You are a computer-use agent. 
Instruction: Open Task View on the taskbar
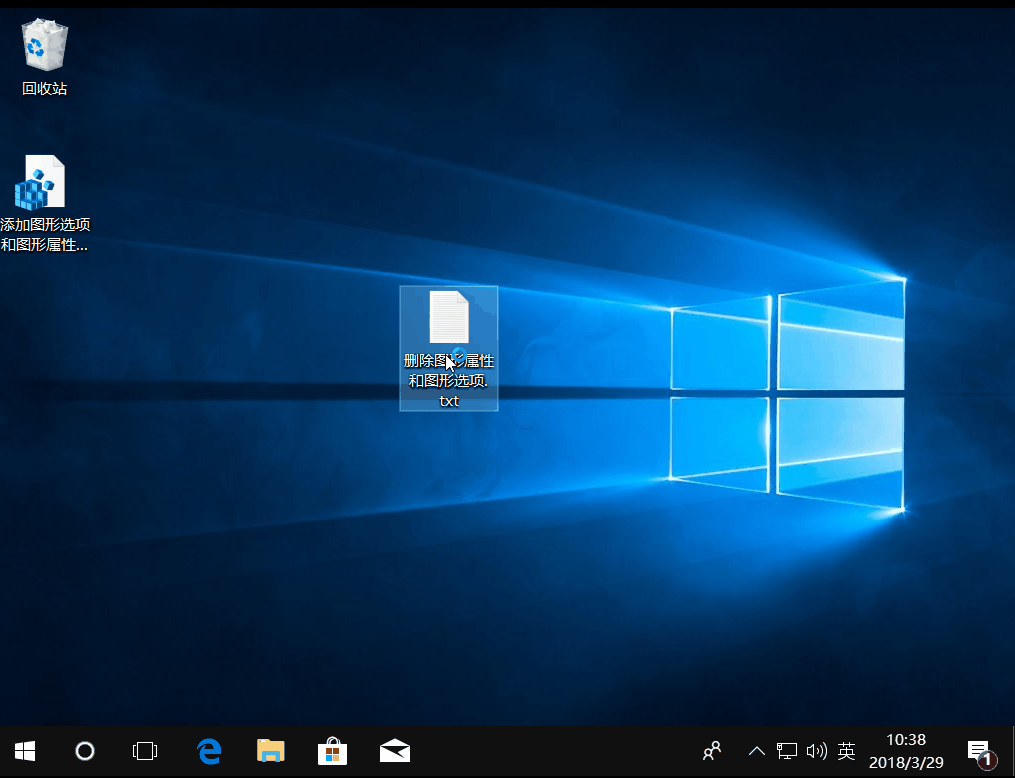[145, 751]
